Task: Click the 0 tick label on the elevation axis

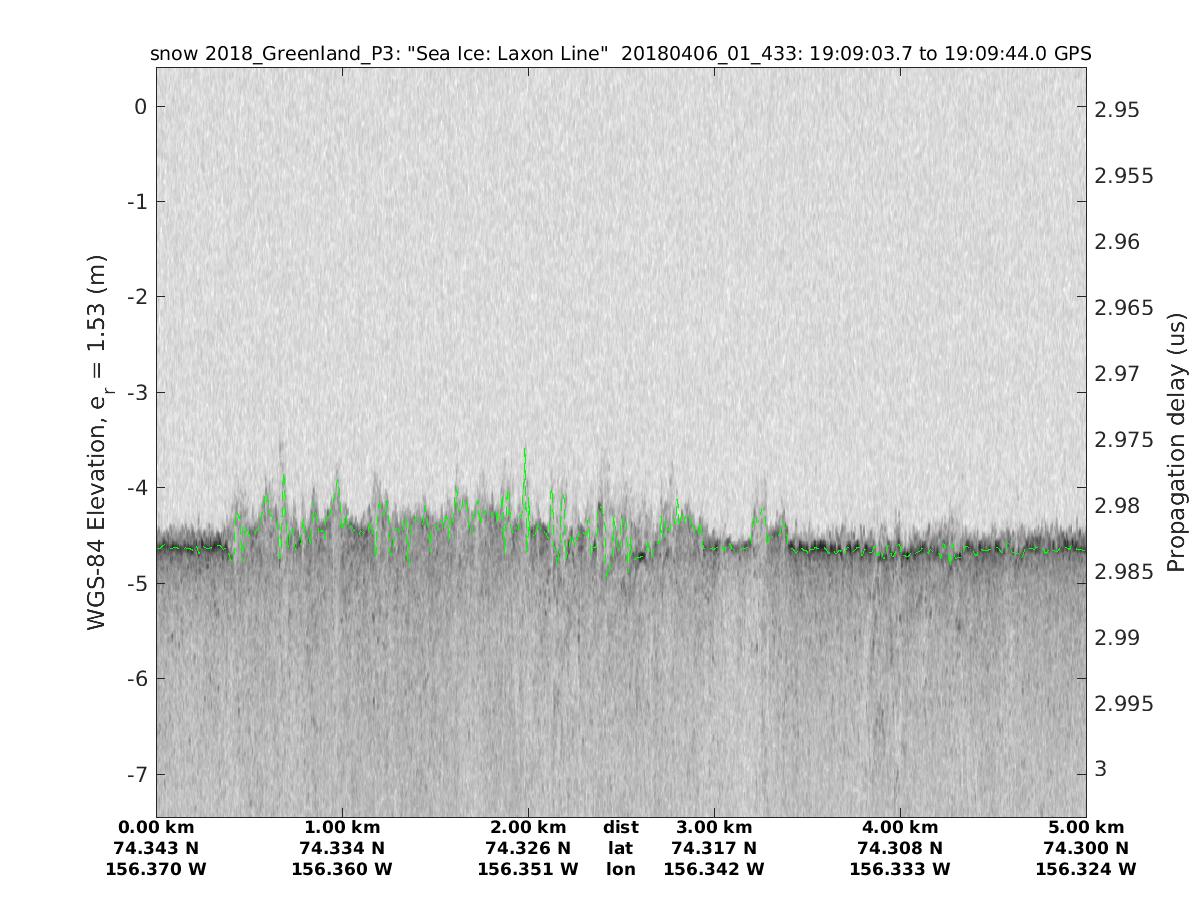Action: coord(140,107)
